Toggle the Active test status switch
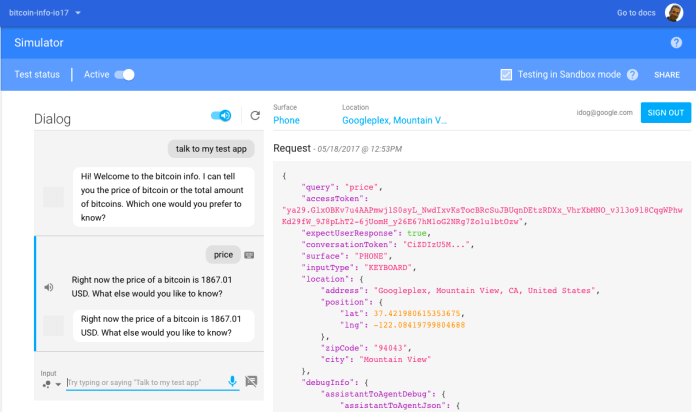The image size is (696, 412). 124,75
